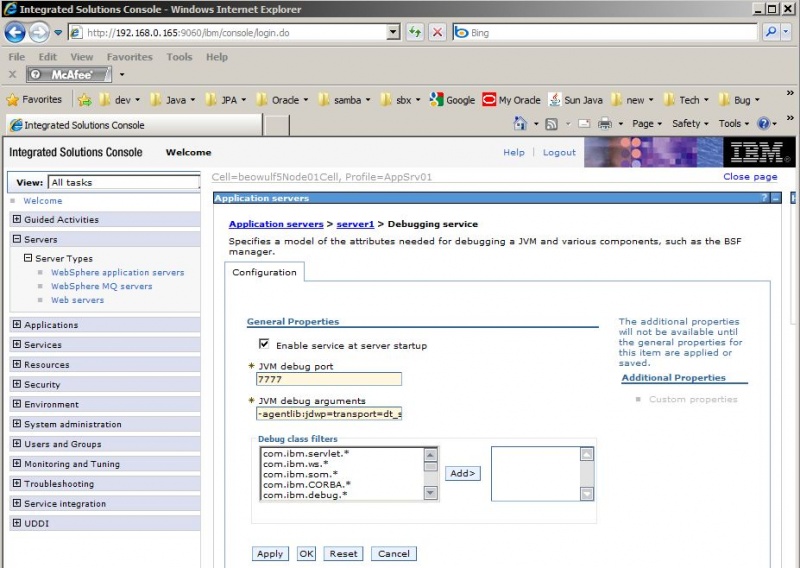Click the Add> filter button

(462, 473)
